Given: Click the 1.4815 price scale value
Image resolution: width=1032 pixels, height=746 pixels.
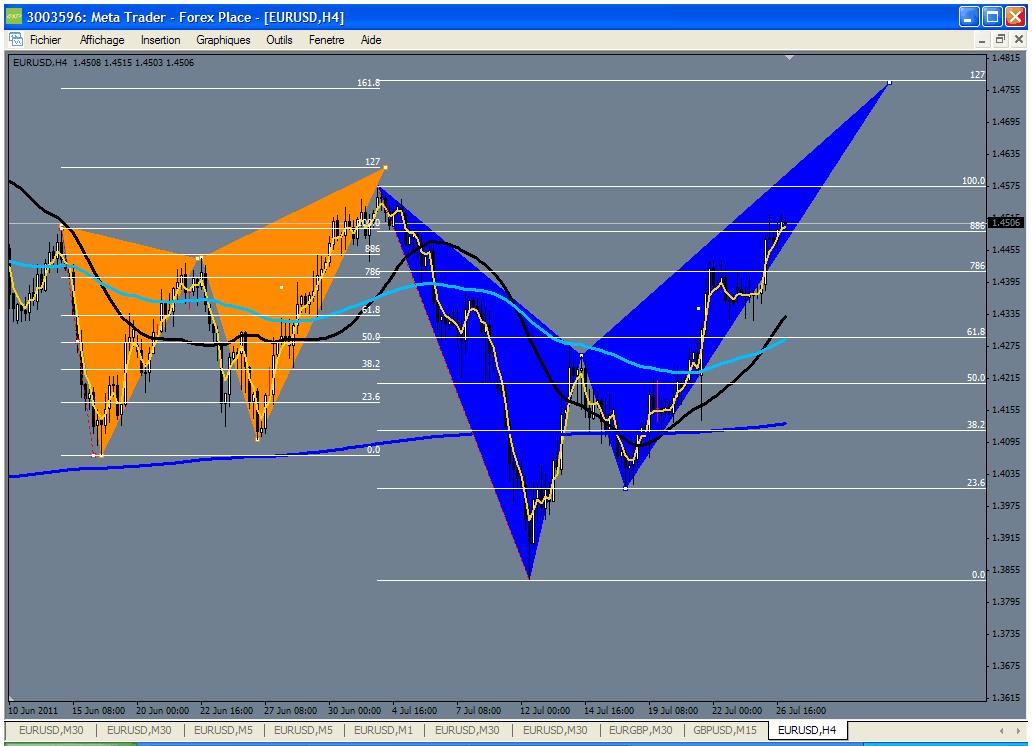Looking at the screenshot, I should click(1007, 57).
